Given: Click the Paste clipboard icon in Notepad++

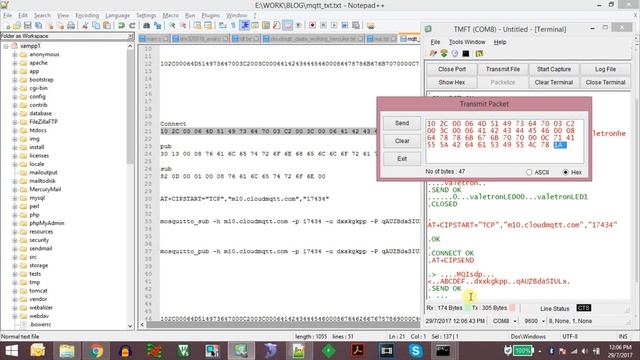Looking at the screenshot, I should (107, 25).
